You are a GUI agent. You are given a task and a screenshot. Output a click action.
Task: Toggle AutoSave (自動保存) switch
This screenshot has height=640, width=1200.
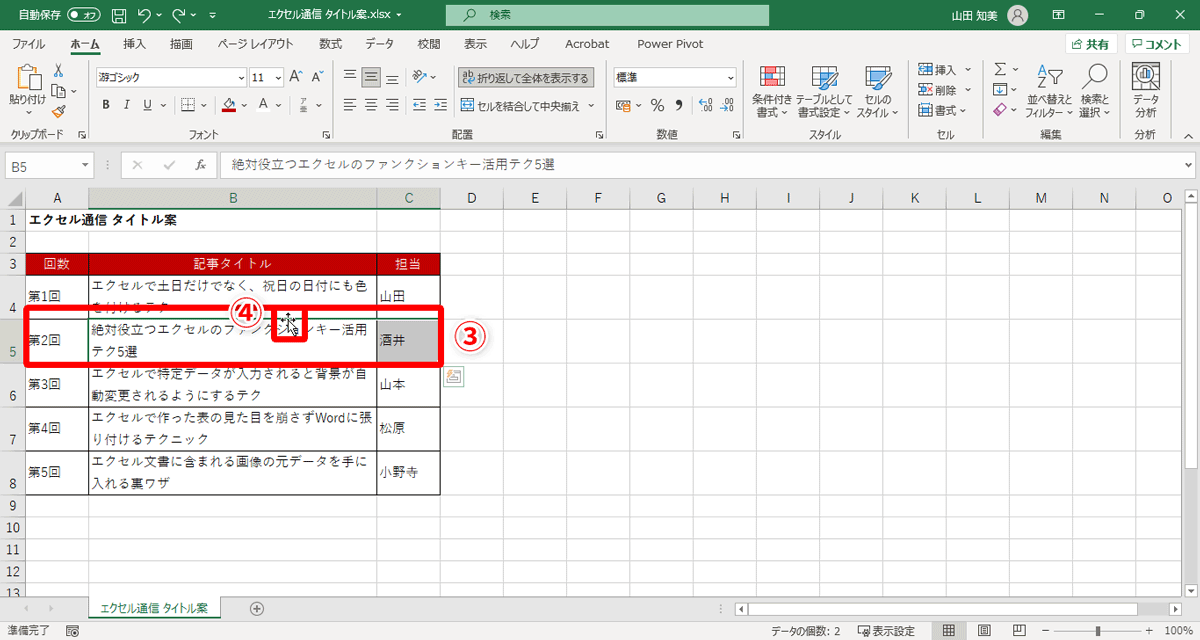click(86, 15)
